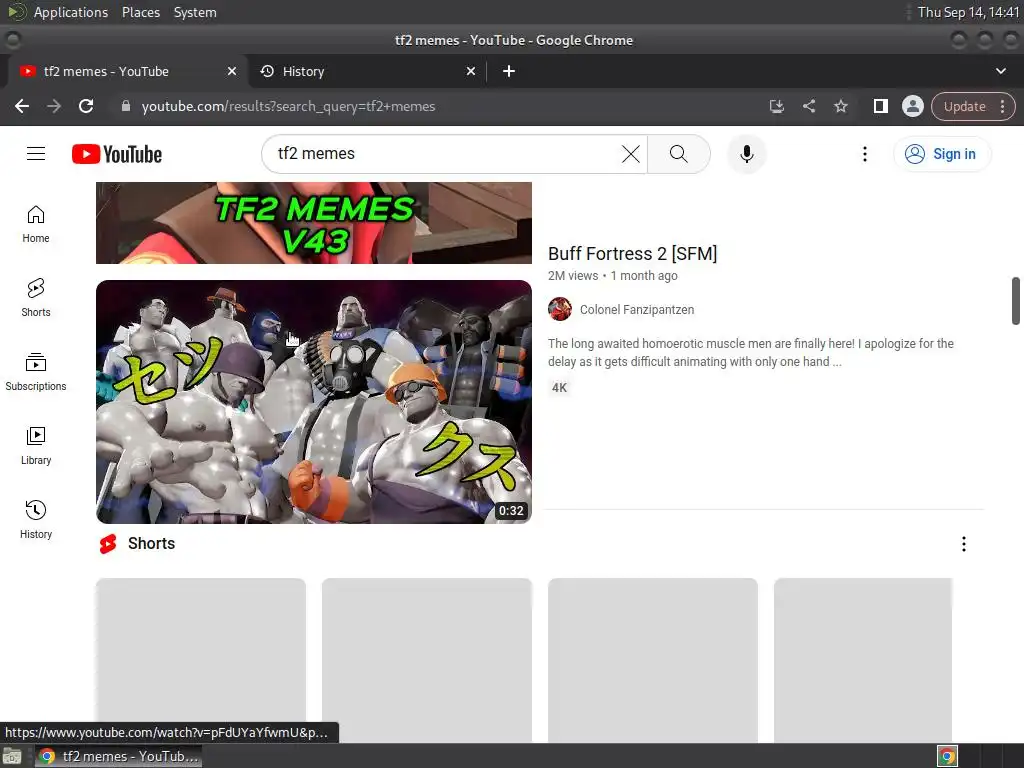Click the video description about muscle men
1024x768 pixels.
point(751,353)
